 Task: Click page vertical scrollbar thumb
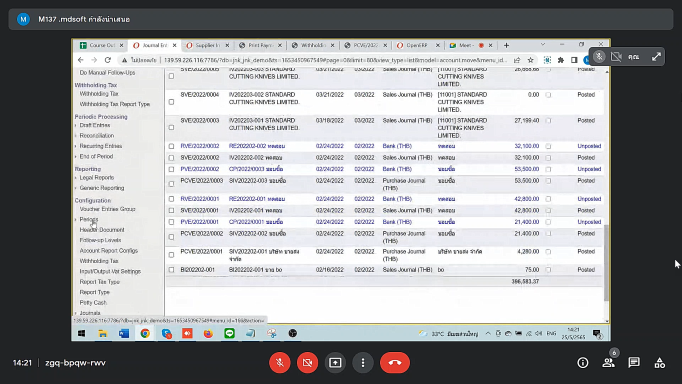point(606,263)
